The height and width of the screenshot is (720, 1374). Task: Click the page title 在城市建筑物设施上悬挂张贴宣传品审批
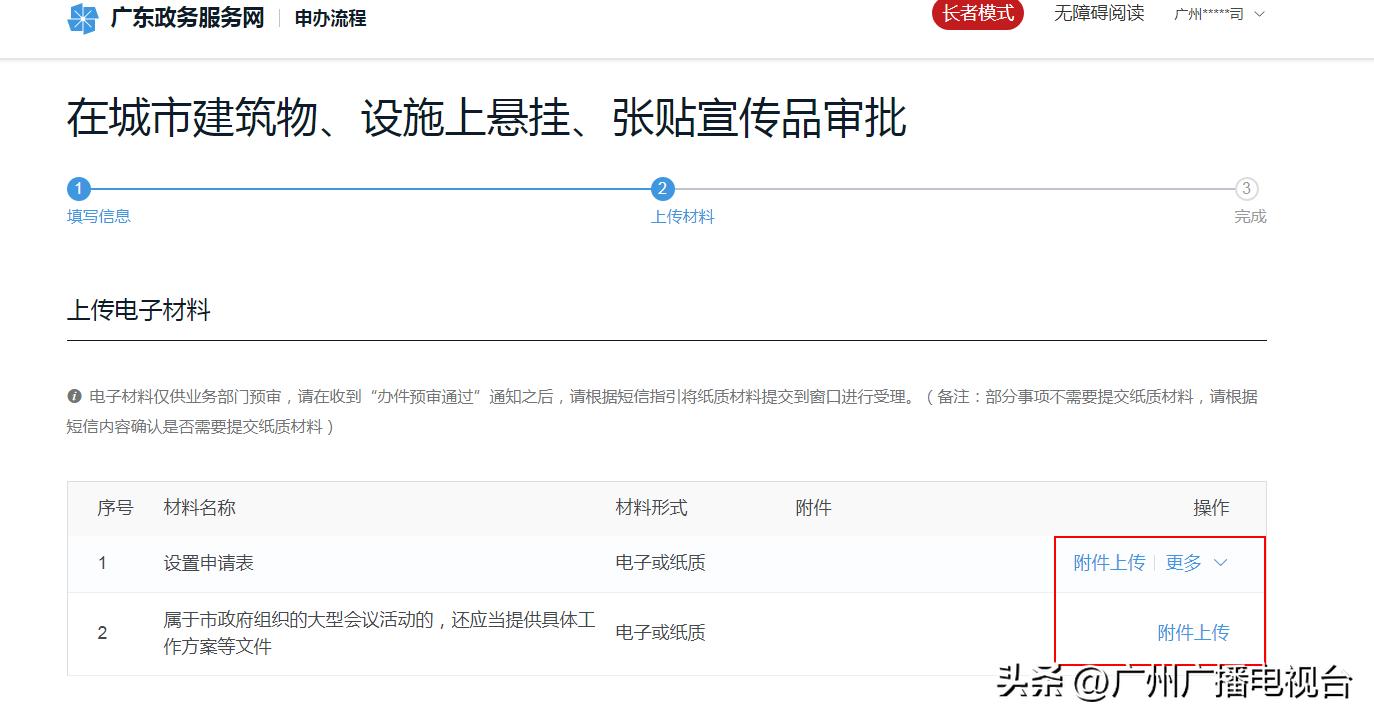486,119
